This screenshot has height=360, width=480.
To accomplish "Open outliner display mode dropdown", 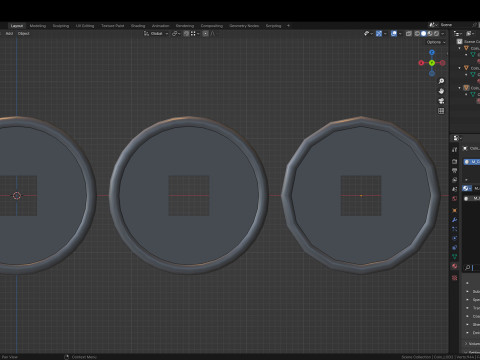I will [470, 34].
